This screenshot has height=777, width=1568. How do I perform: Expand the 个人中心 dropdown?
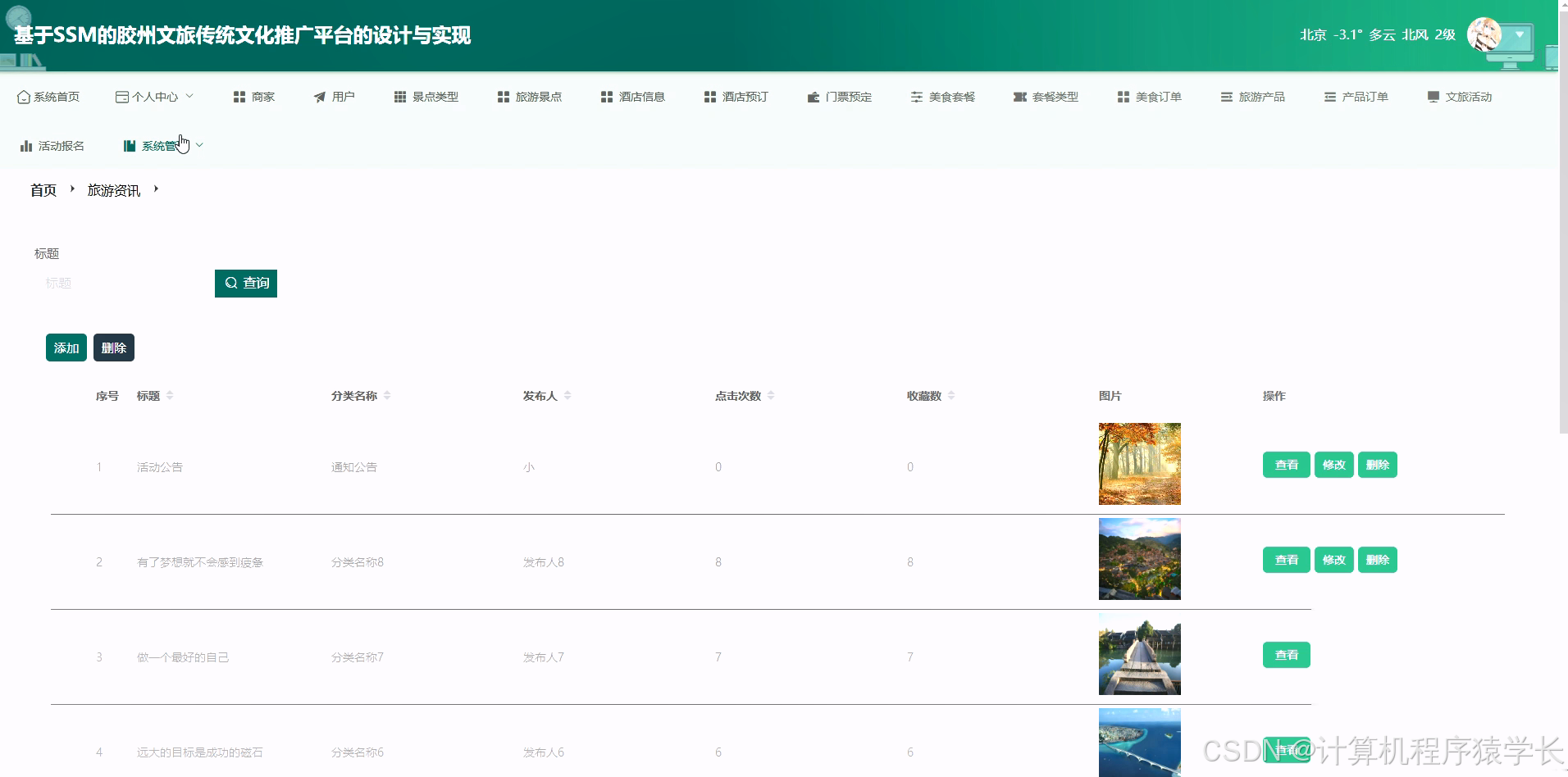tap(191, 96)
